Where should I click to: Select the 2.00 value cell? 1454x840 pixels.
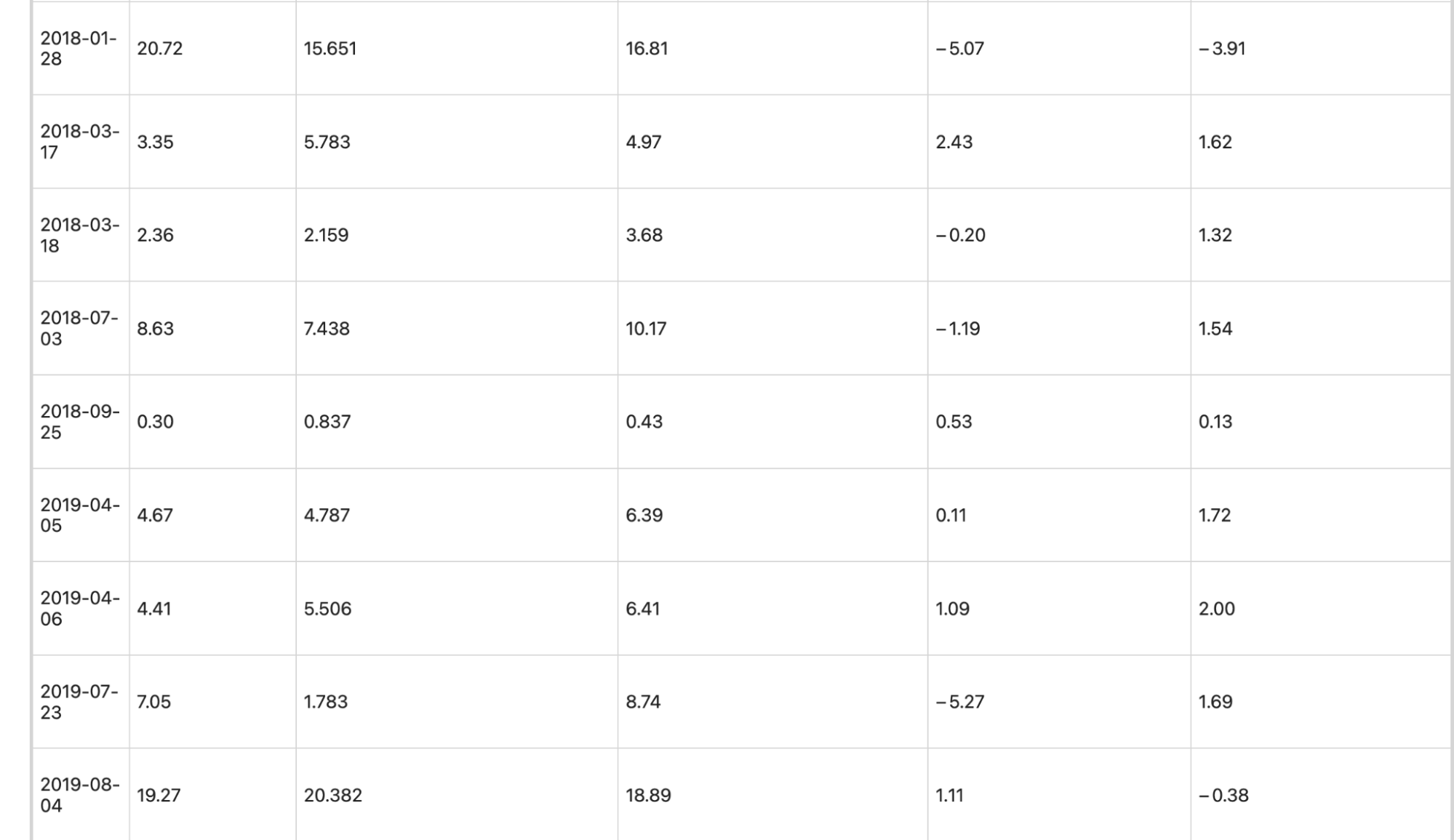[x=1321, y=608]
